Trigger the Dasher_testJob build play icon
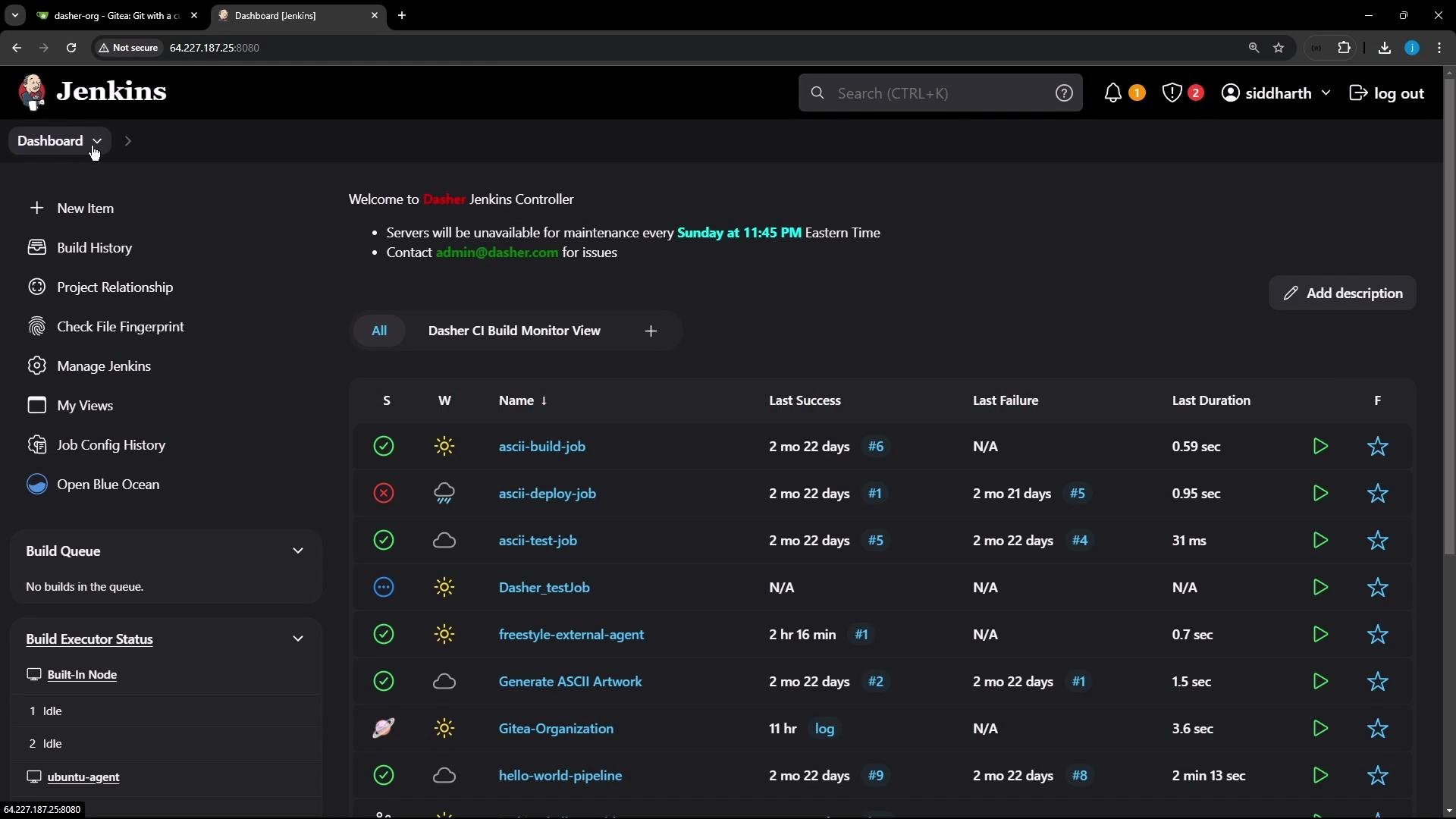This screenshot has width=1456, height=819. click(x=1320, y=588)
